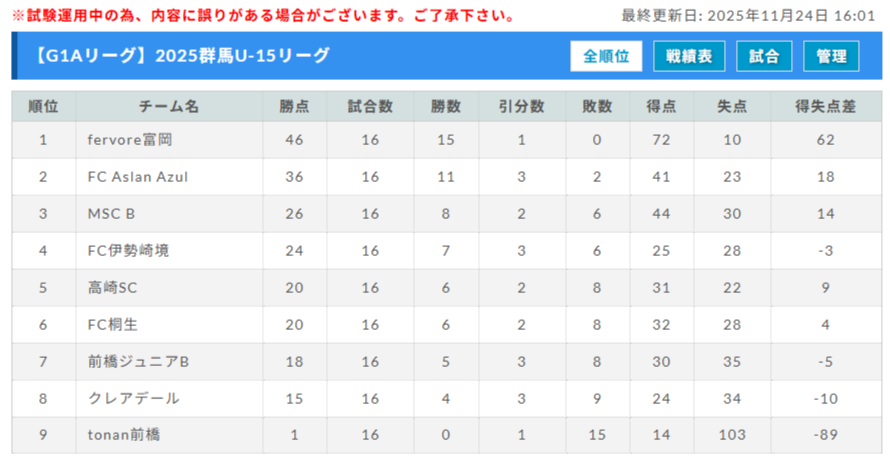Click the 管理 button

(x=831, y=57)
